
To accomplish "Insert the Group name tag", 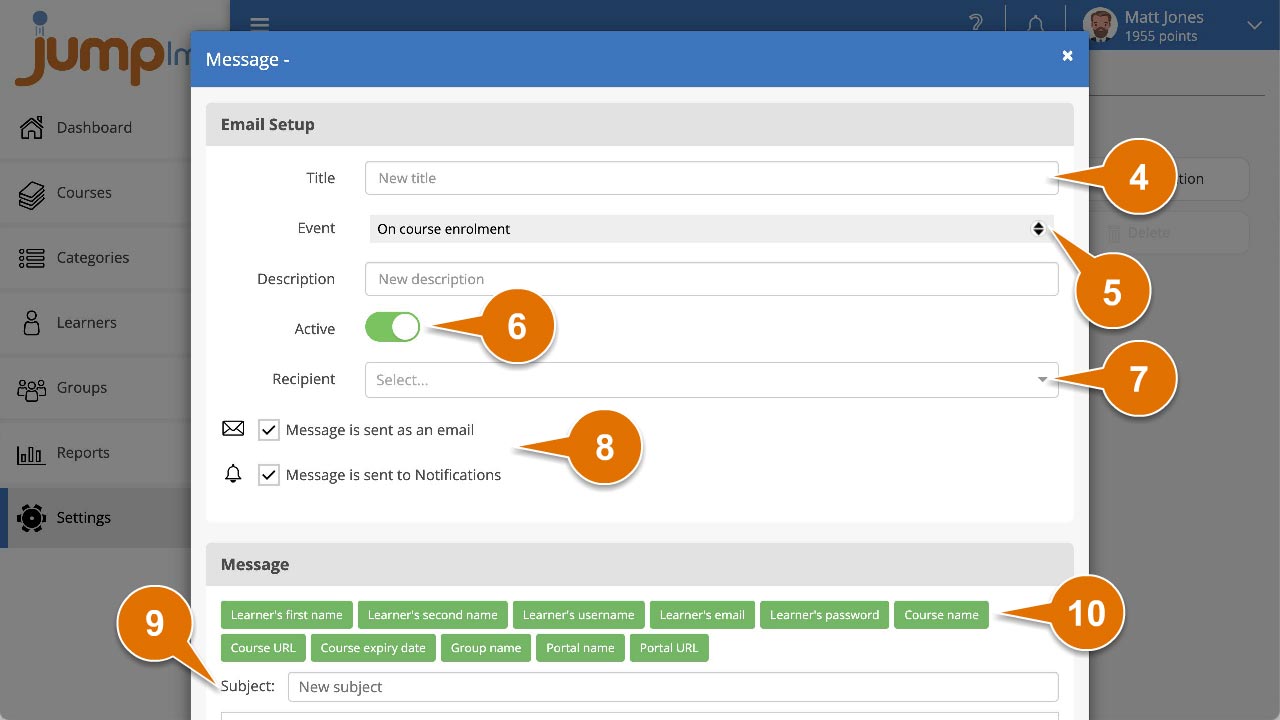I will coord(486,648).
